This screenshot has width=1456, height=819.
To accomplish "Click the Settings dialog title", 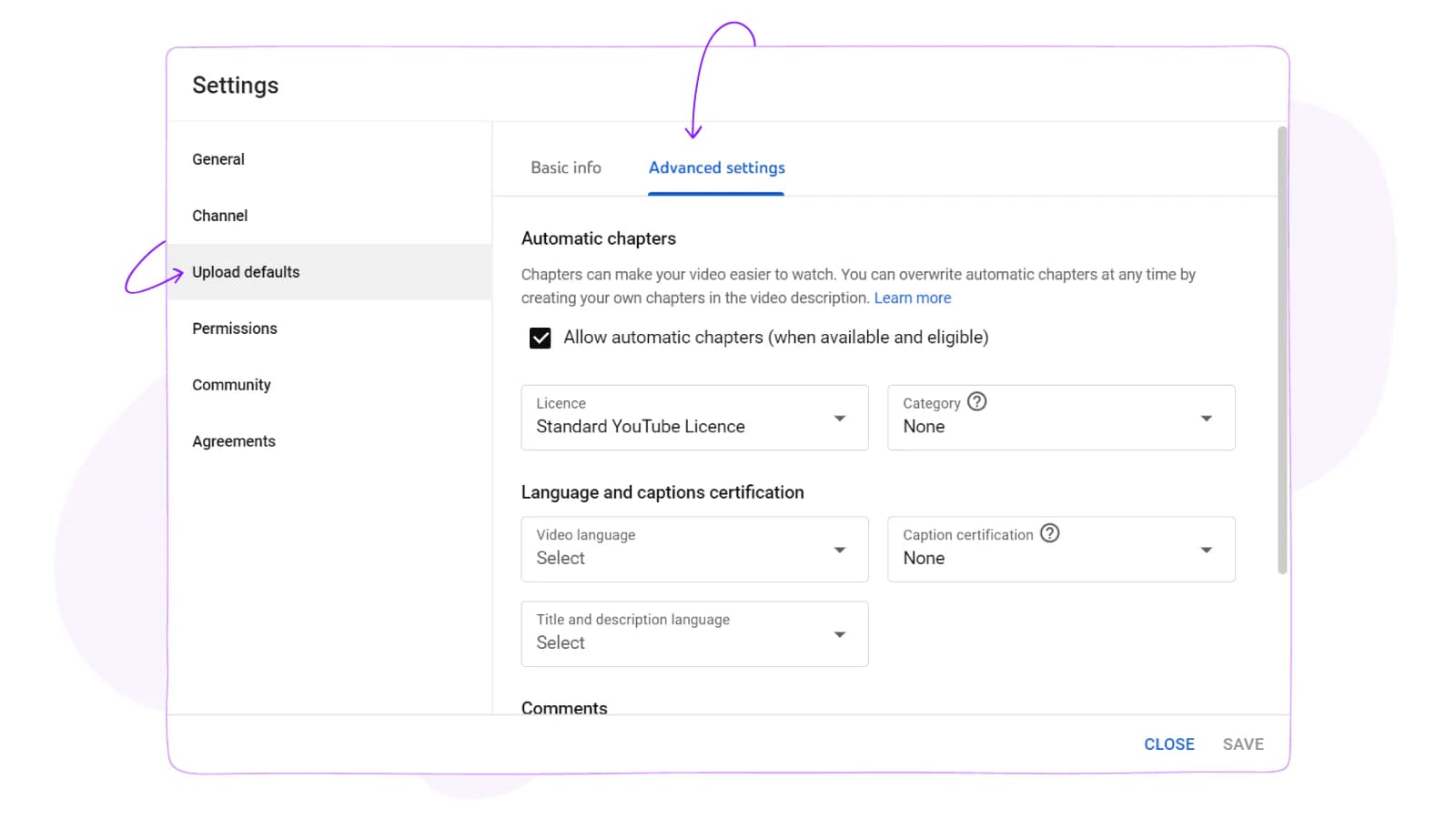I will [236, 86].
